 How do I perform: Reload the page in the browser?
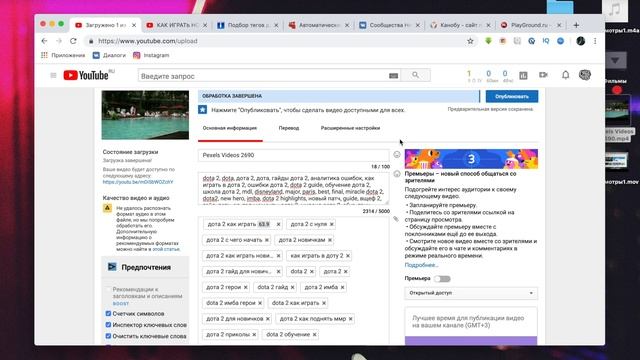[73, 41]
